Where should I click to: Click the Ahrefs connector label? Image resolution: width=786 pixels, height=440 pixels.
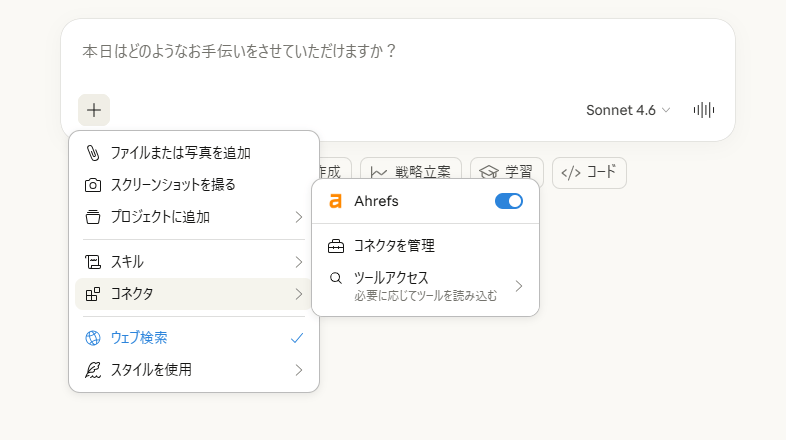(x=376, y=201)
